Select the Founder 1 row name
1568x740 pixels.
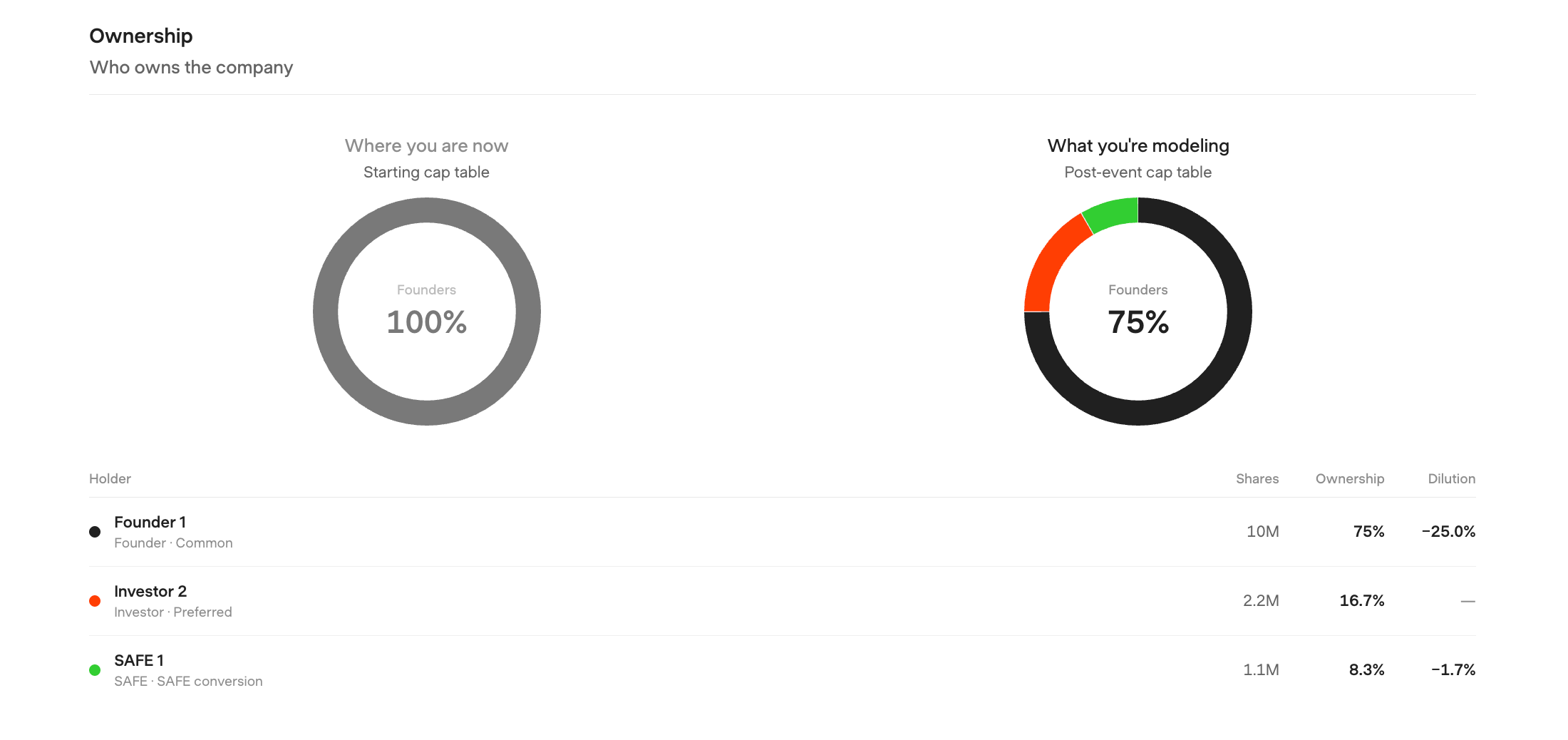(x=150, y=522)
